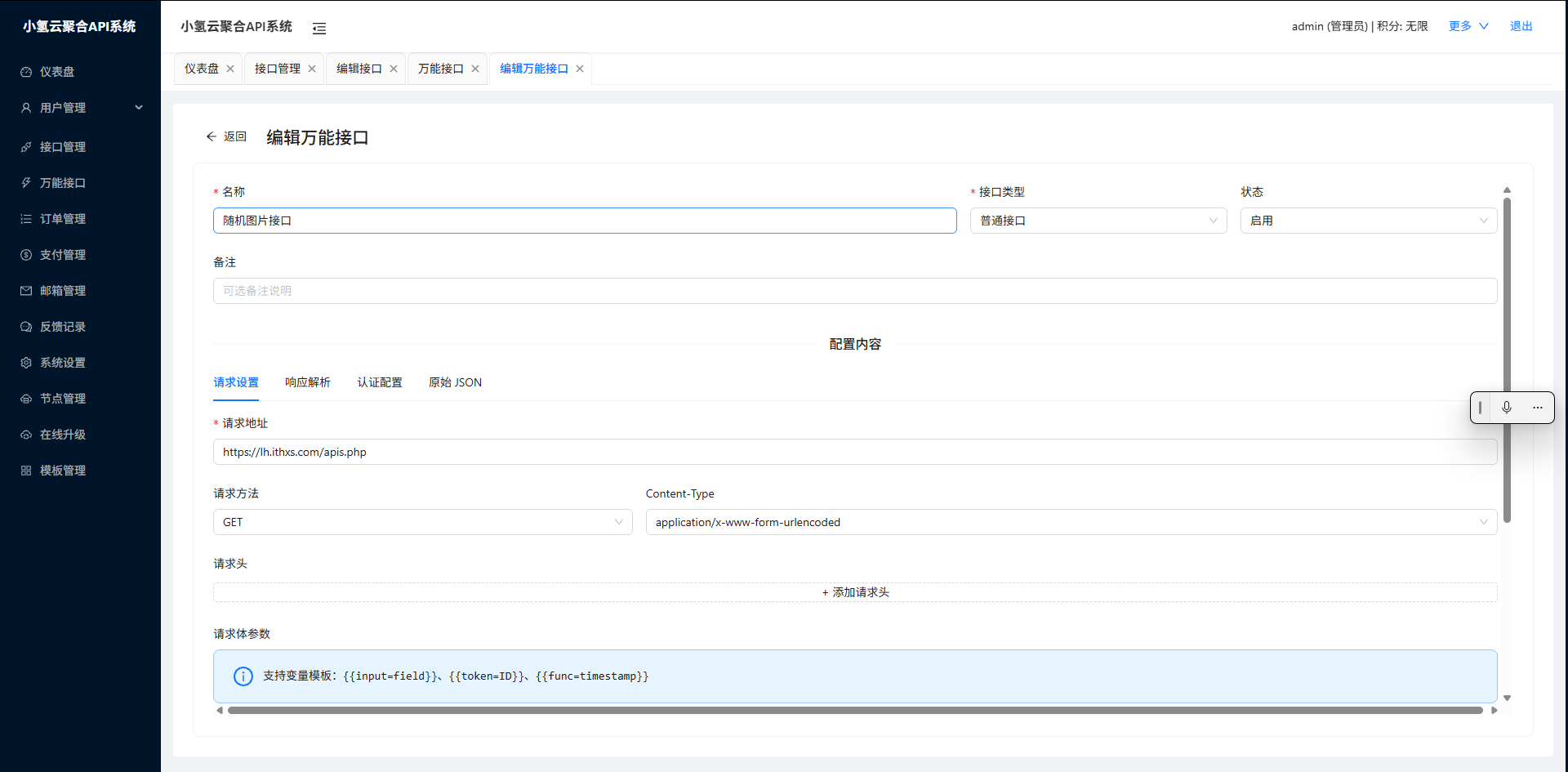
Task: Open the 状态 dropdown showing 启用
Action: click(x=1368, y=221)
